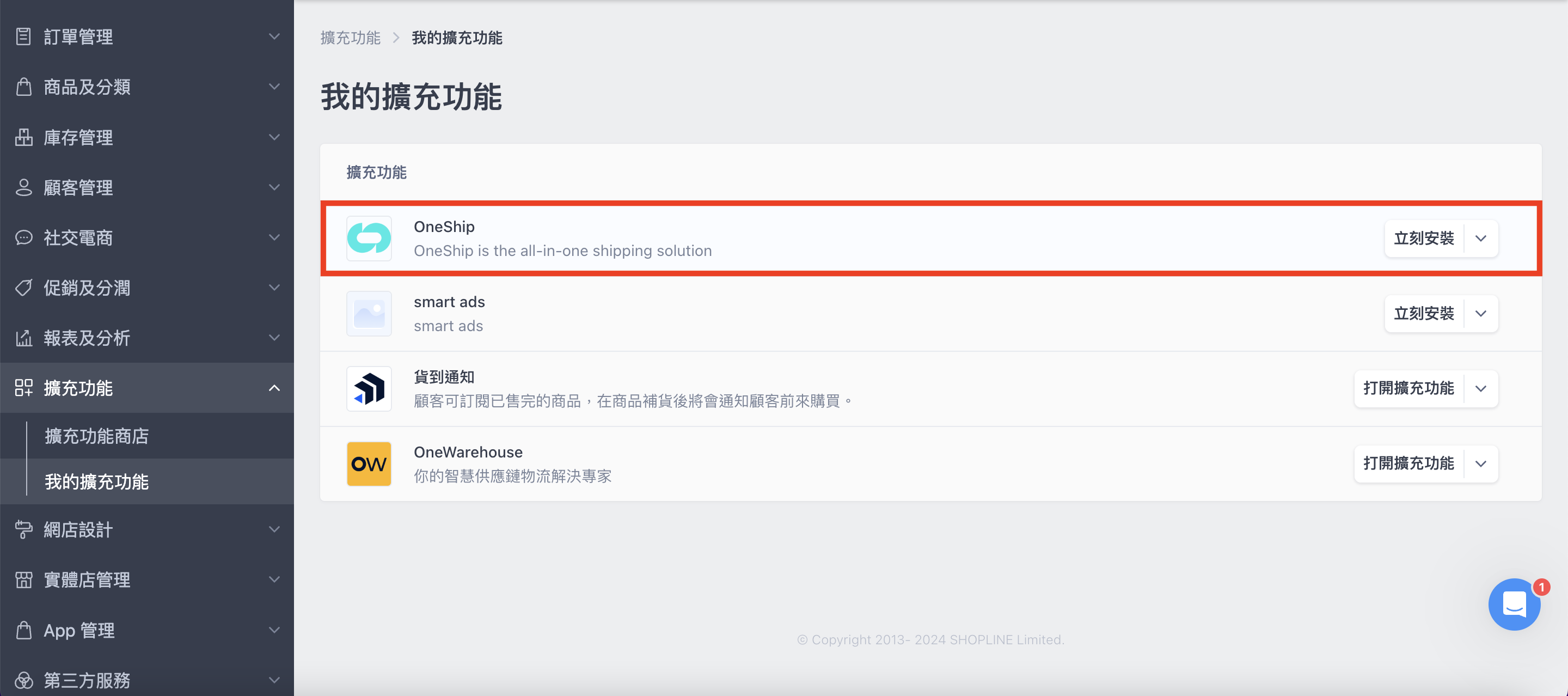The image size is (1568, 696).
Task: Click the order management document icon
Action: point(23,36)
